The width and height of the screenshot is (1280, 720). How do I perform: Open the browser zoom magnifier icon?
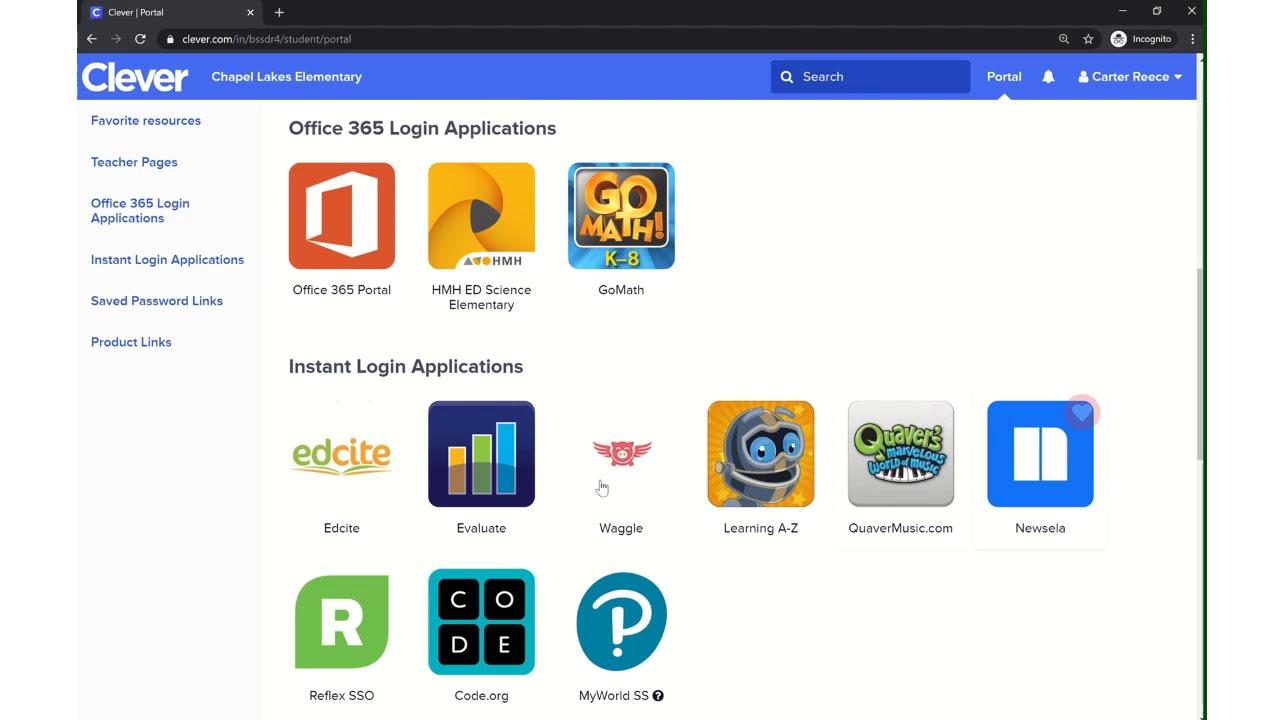coord(1063,39)
